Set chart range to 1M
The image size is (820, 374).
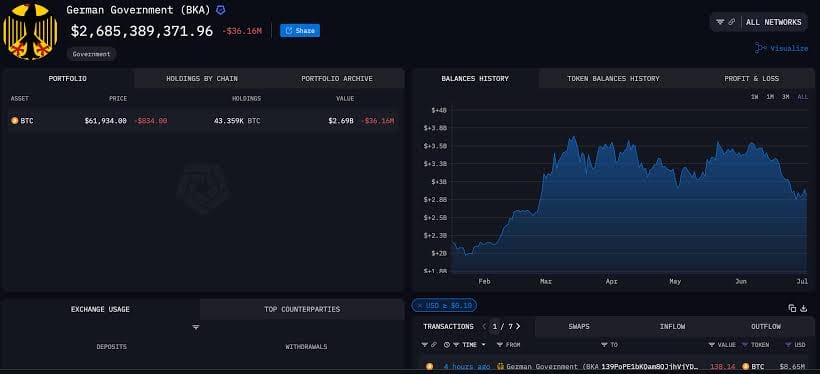tap(770, 97)
